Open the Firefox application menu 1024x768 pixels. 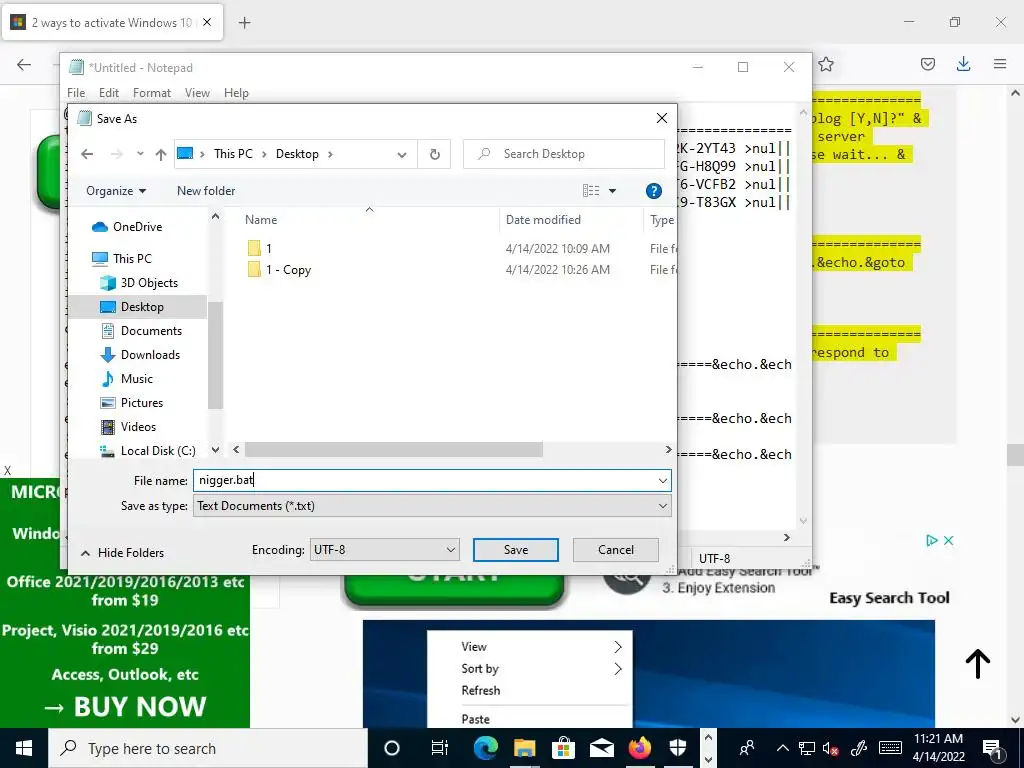[x=1000, y=64]
